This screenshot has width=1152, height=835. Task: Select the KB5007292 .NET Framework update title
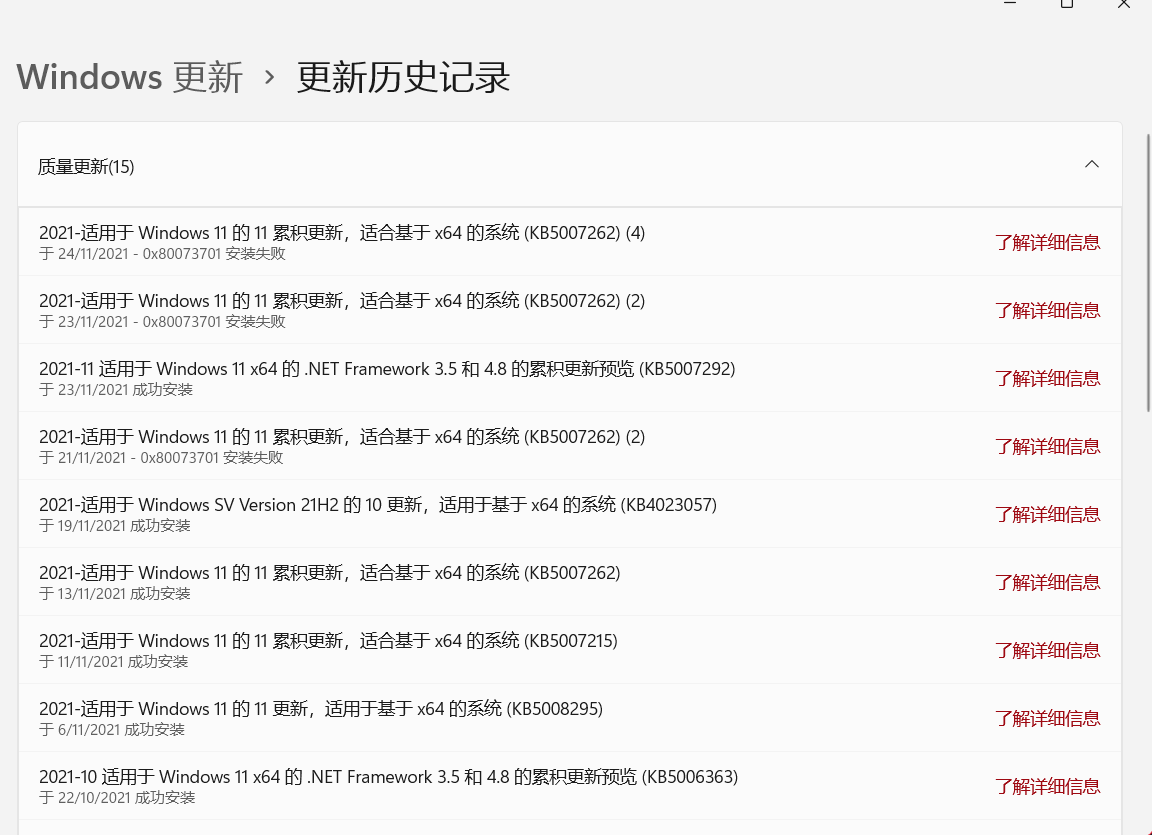point(387,369)
